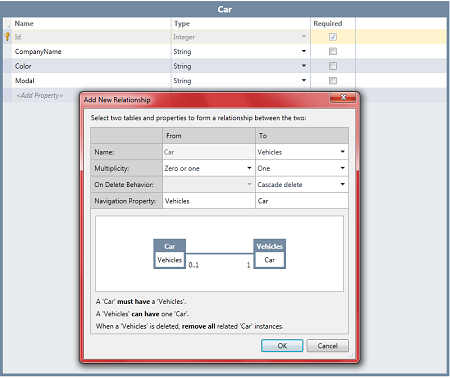Expand the From Multiplicity dropdown Zero or one

click(x=249, y=168)
